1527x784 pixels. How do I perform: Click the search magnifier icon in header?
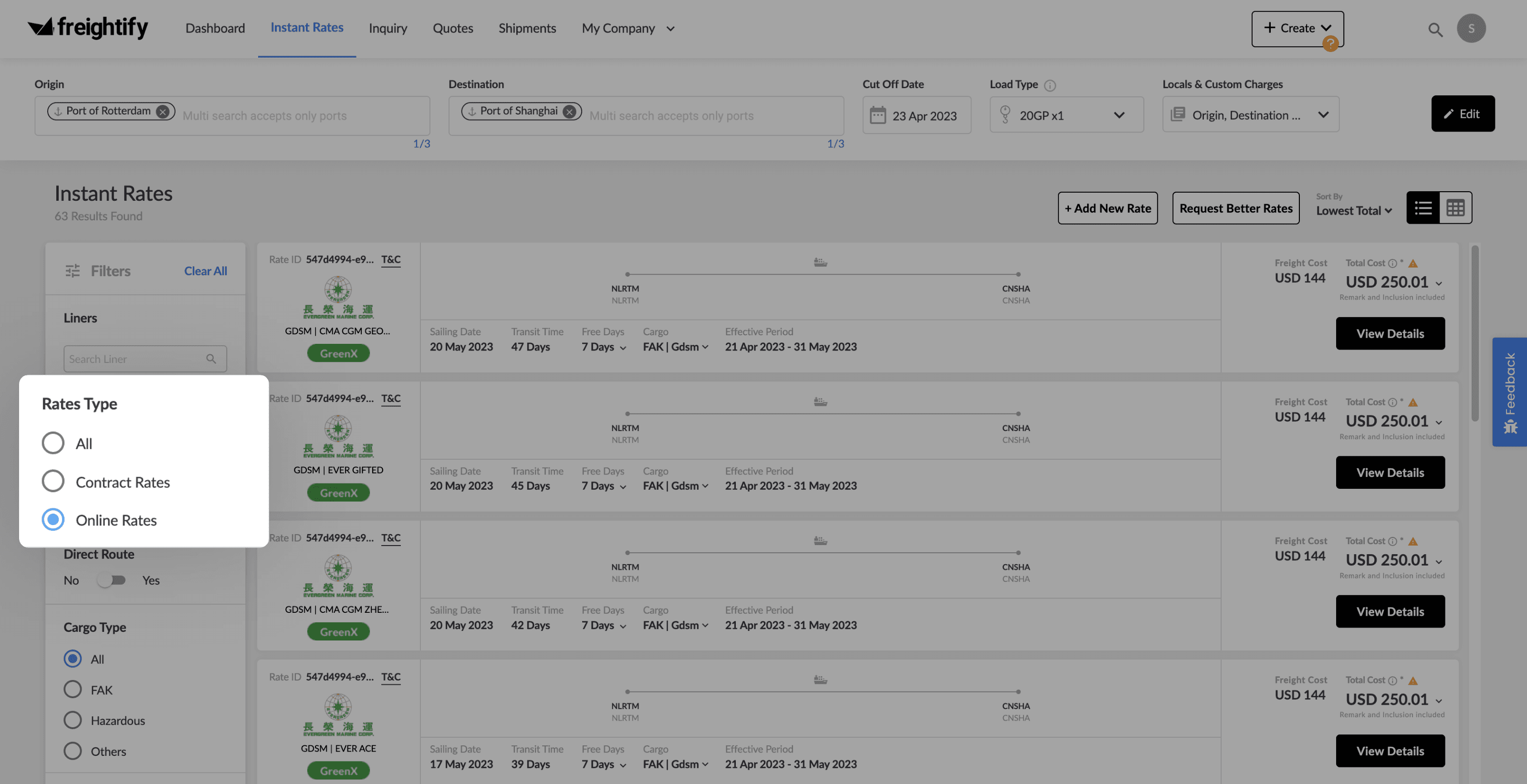[1434, 29]
